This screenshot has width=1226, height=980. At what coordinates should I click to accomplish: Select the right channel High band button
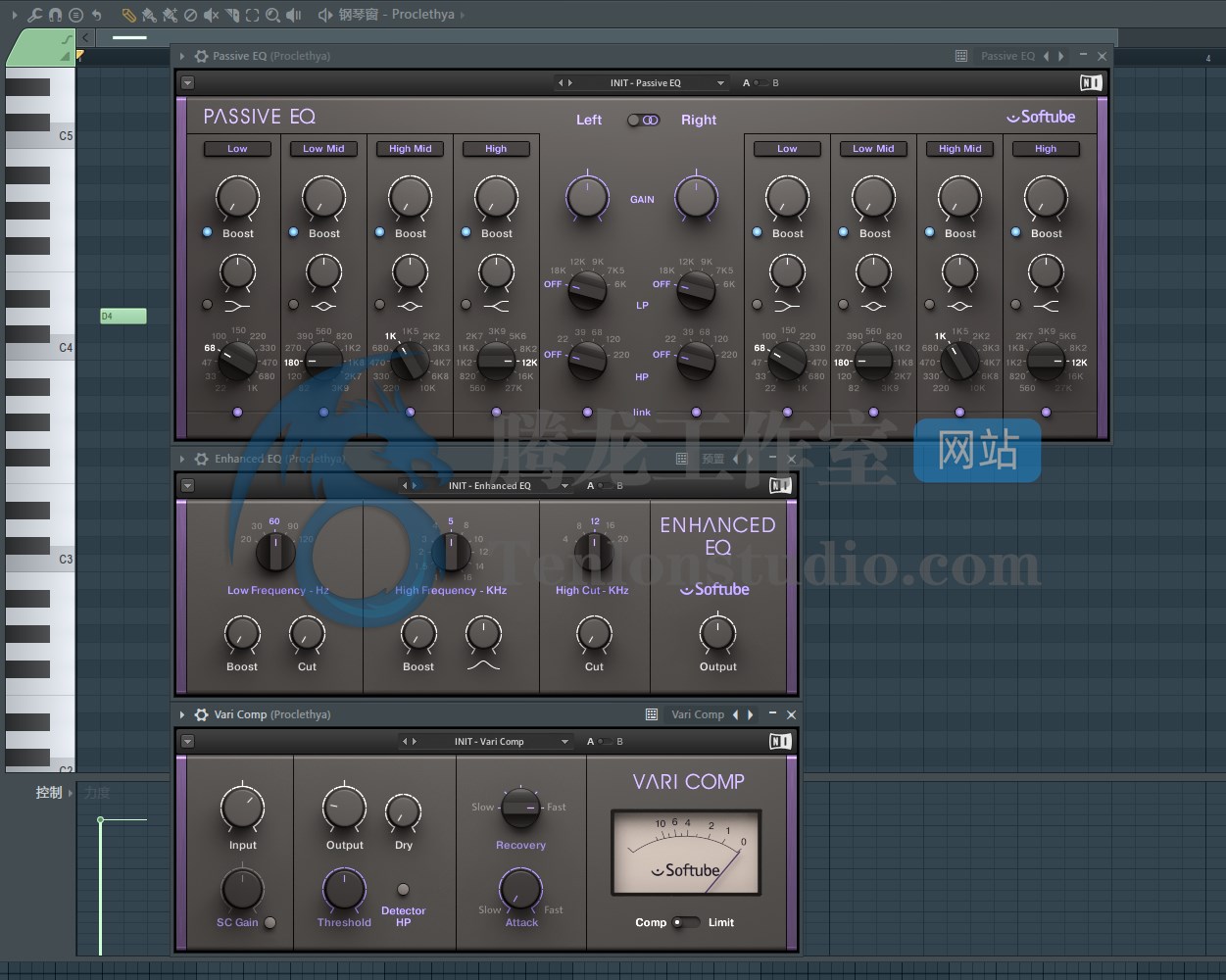pos(1046,149)
